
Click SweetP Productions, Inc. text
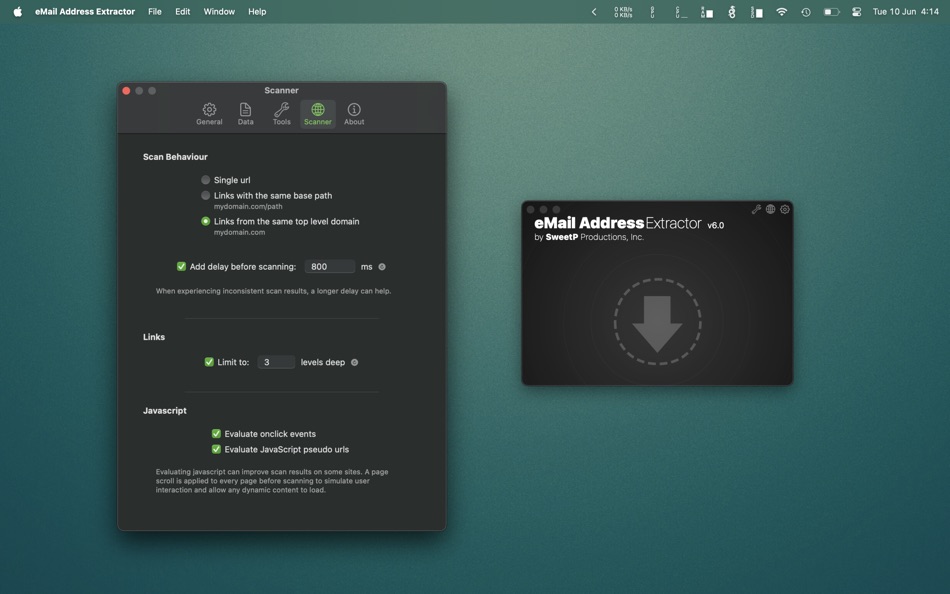pyautogui.click(x=594, y=237)
